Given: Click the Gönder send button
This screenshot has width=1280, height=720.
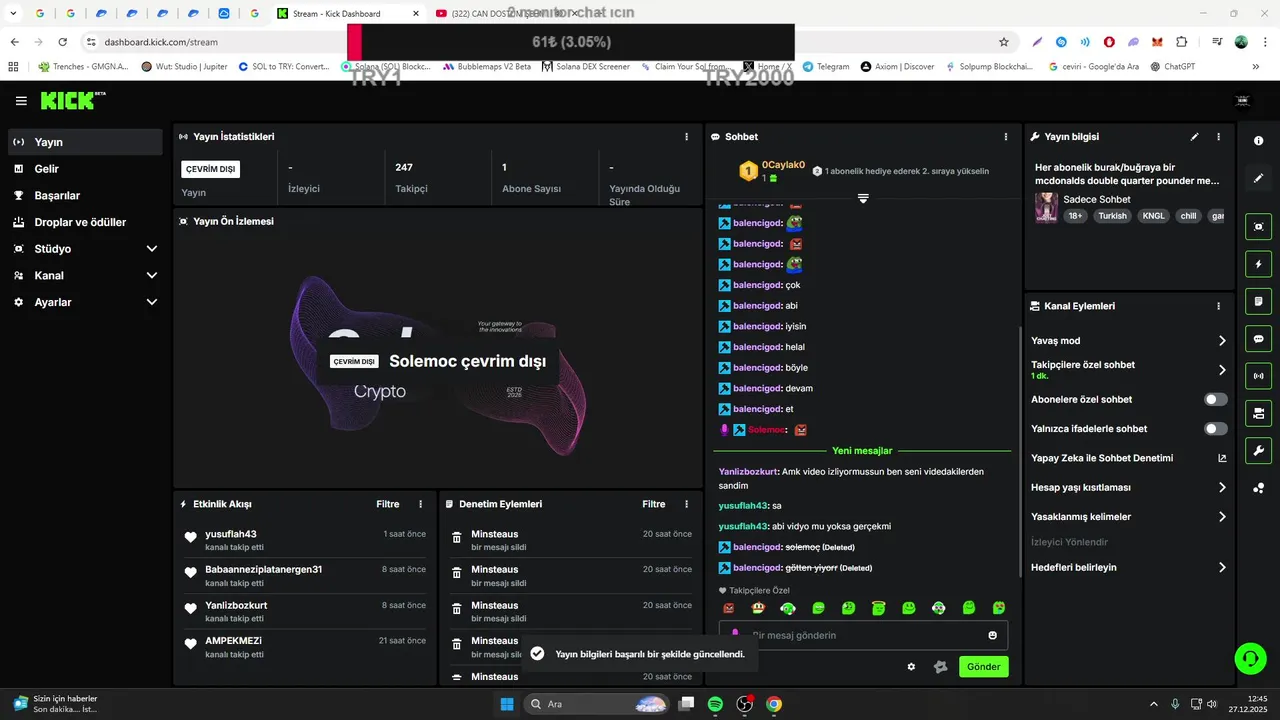Looking at the screenshot, I should [x=983, y=667].
